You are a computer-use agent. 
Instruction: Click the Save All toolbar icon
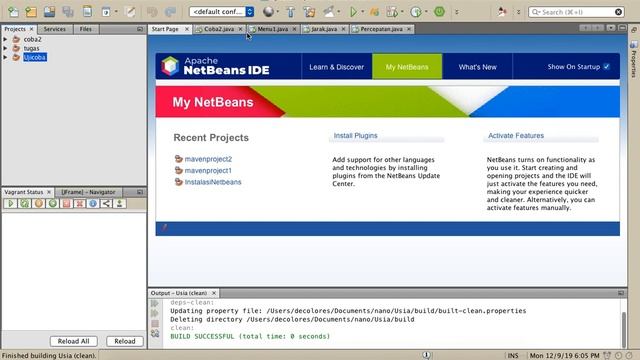pyautogui.click(x=68, y=12)
